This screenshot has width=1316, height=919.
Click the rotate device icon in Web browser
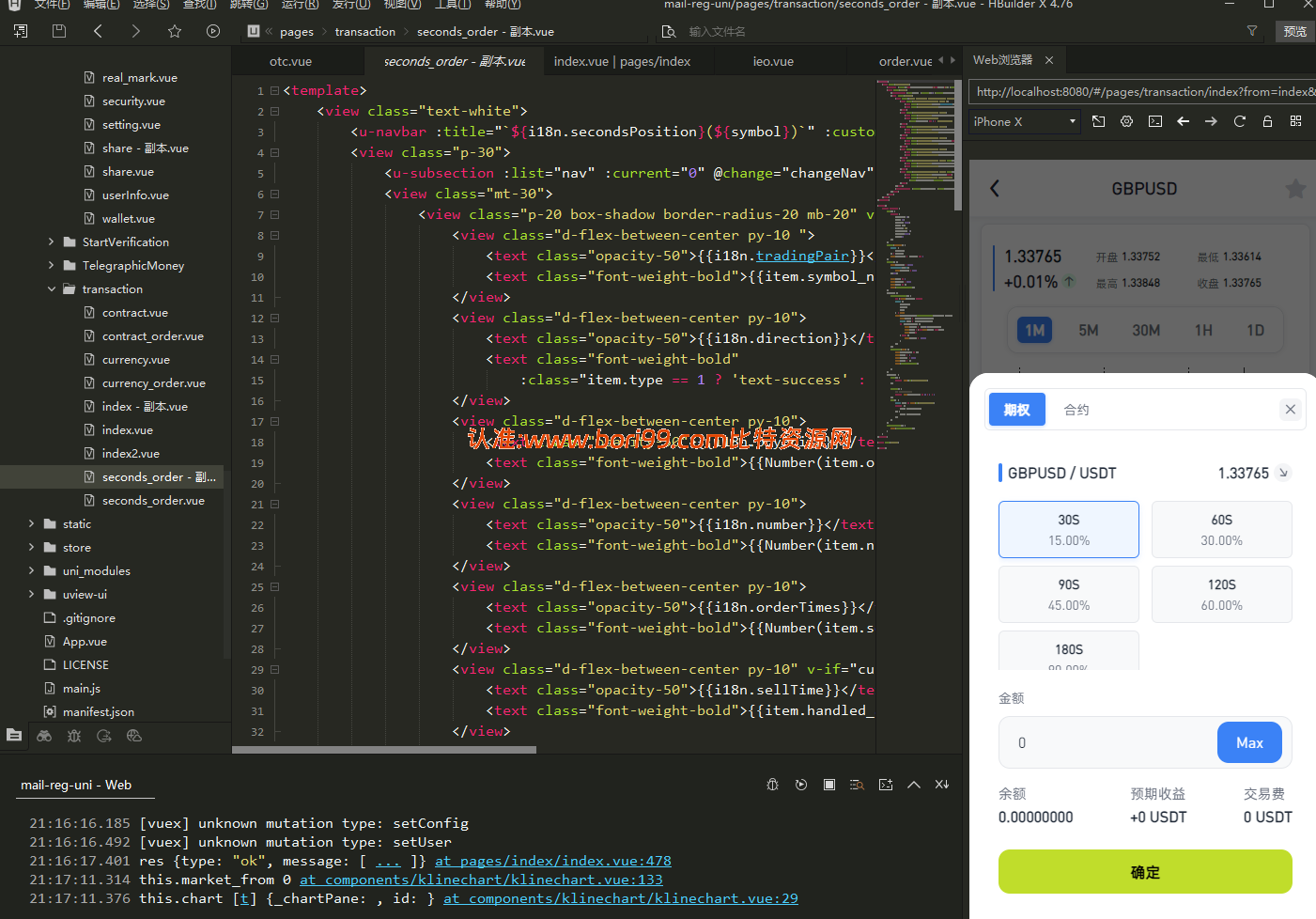click(1099, 121)
